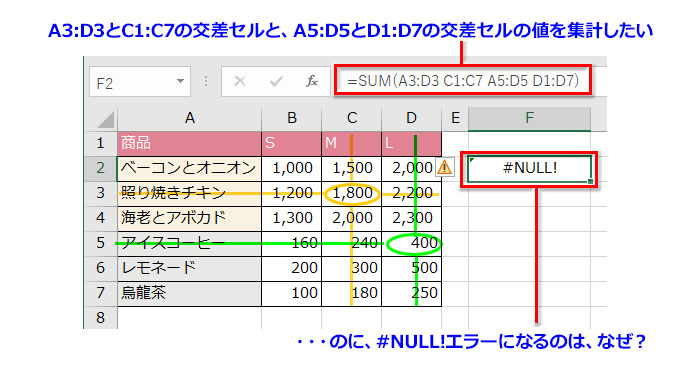Click the S header cell
This screenshot has height=367, width=700.
(x=292, y=143)
